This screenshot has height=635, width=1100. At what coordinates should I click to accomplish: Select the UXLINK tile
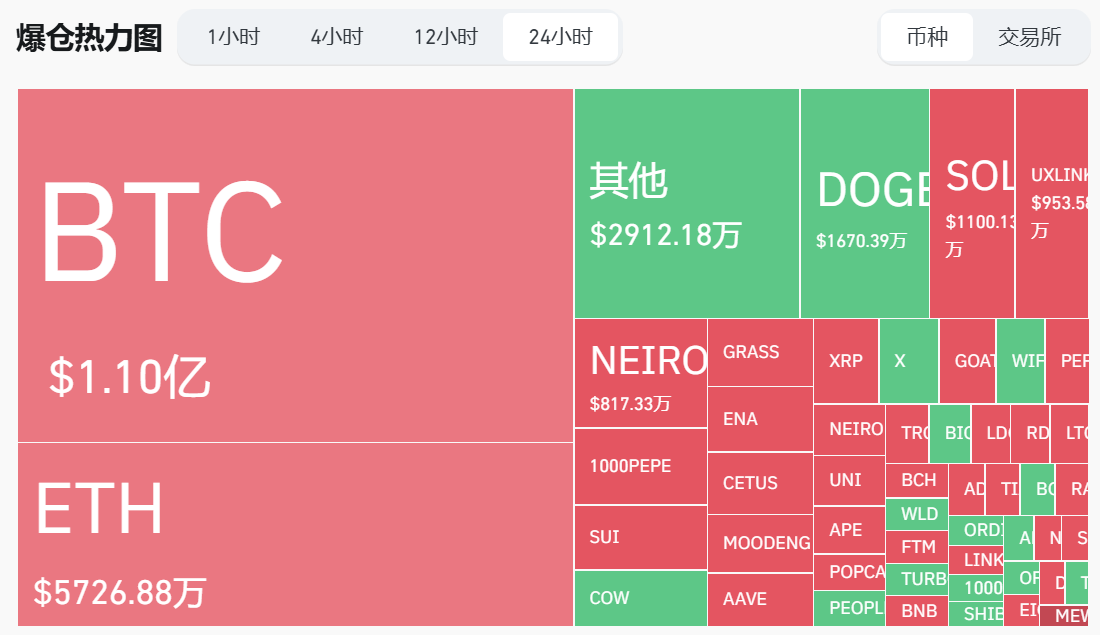(x=1051, y=203)
